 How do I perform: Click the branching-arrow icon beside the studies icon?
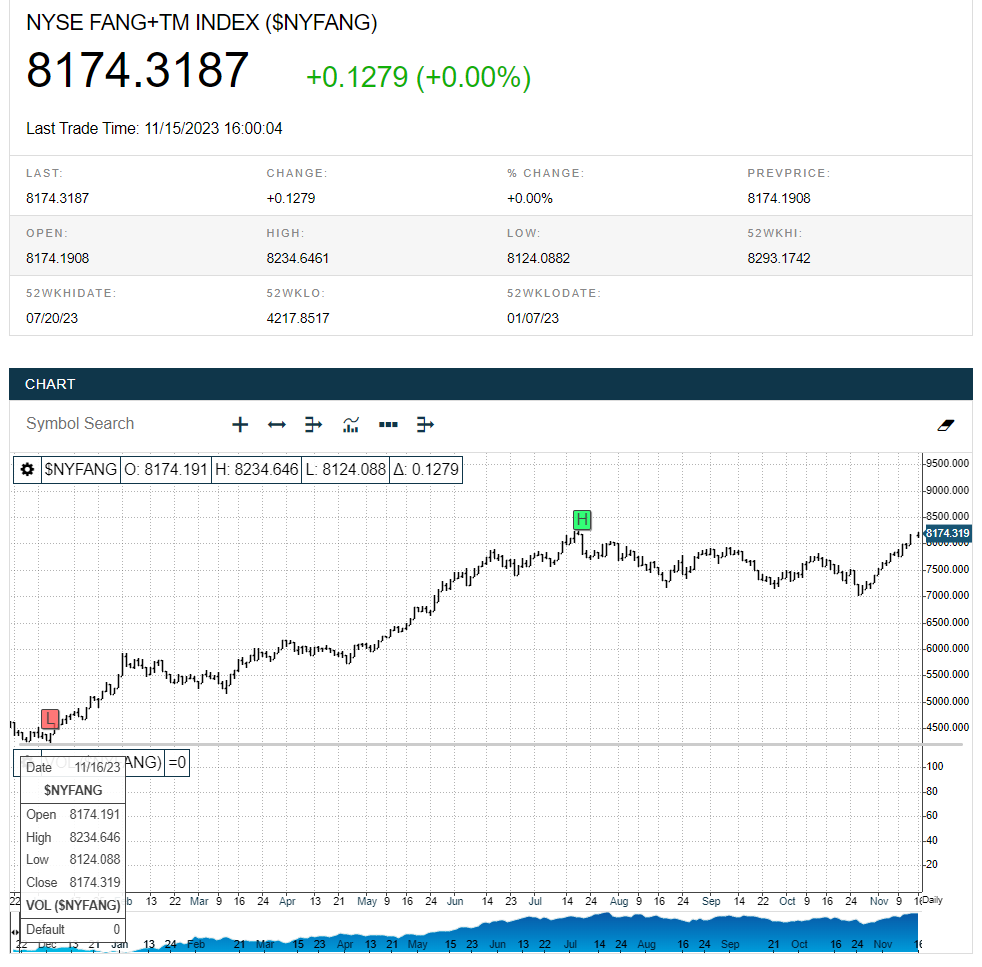313,425
